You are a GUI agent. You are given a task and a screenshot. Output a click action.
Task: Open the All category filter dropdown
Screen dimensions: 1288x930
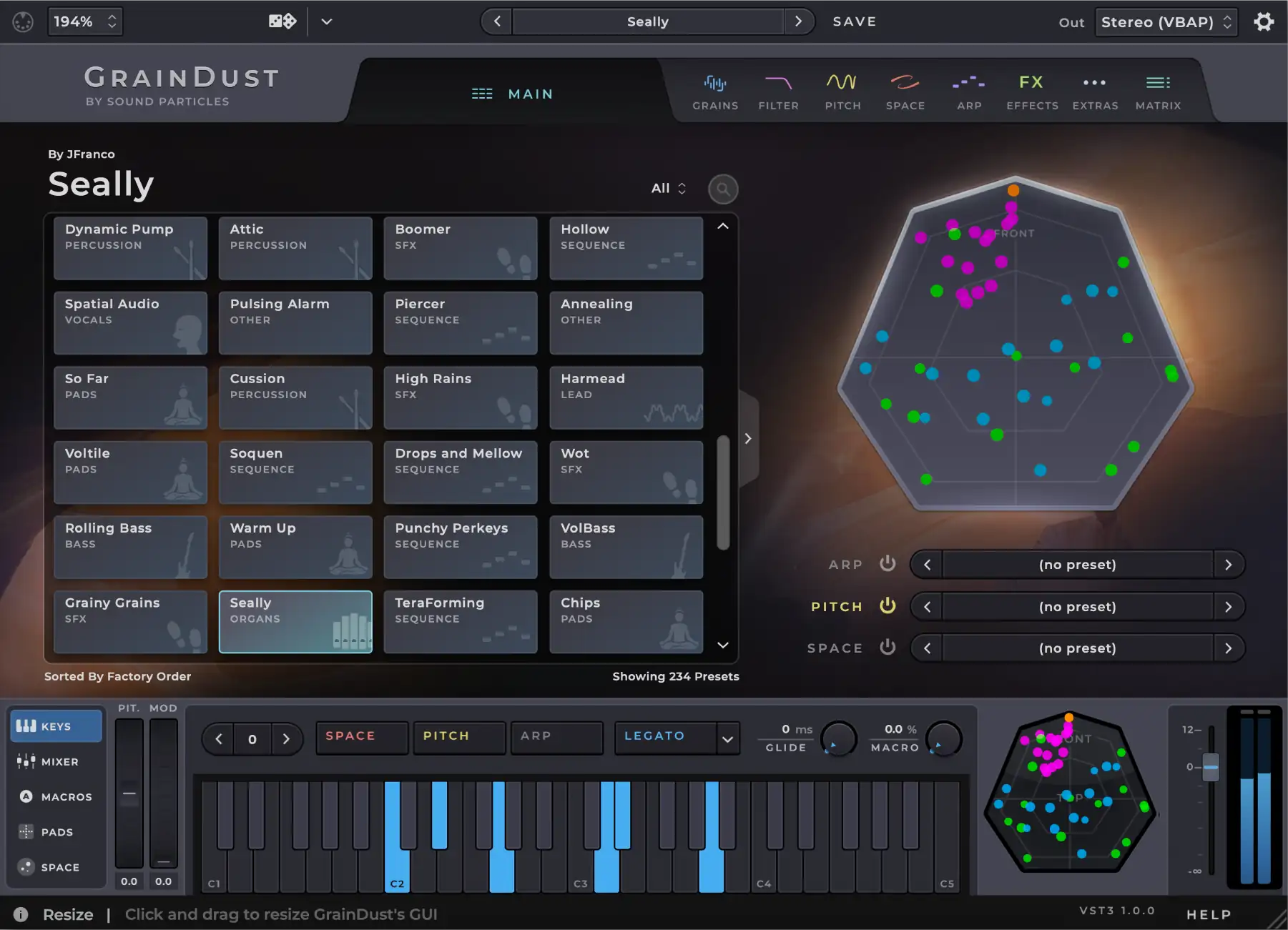pyautogui.click(x=667, y=188)
